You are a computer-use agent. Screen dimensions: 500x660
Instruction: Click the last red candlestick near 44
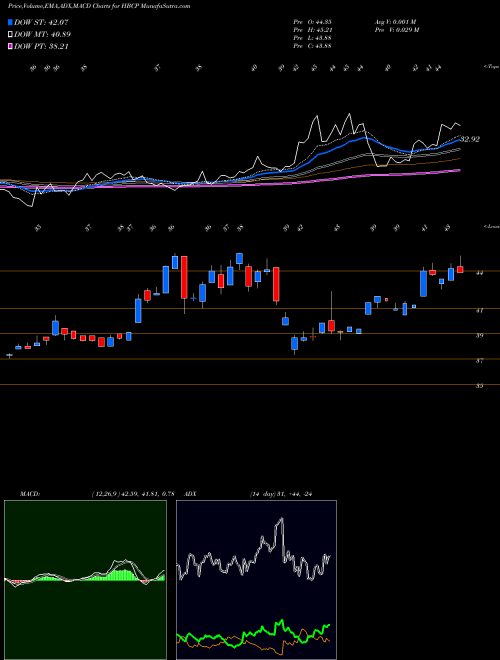(x=460, y=269)
